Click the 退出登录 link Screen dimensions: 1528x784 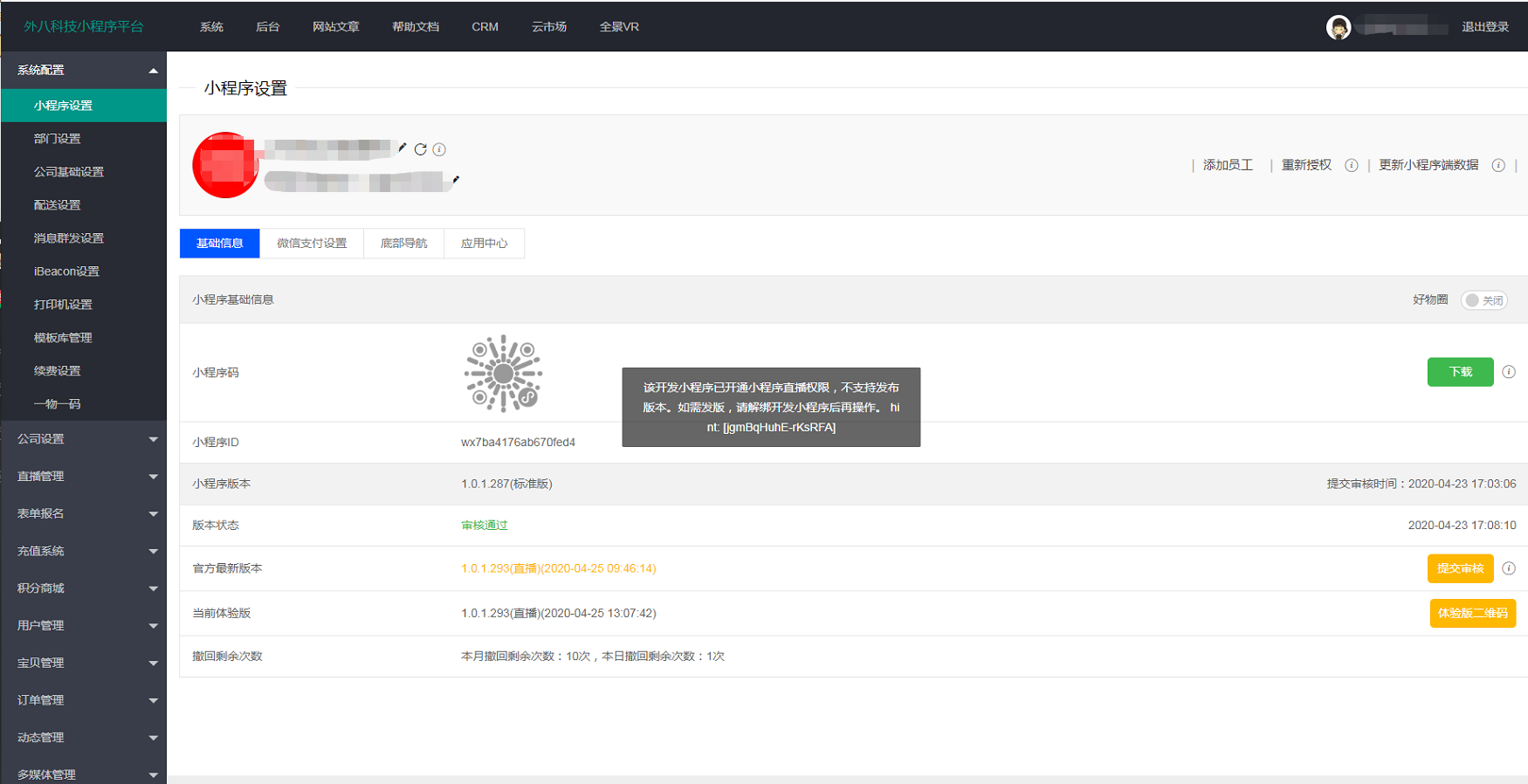tap(1485, 27)
